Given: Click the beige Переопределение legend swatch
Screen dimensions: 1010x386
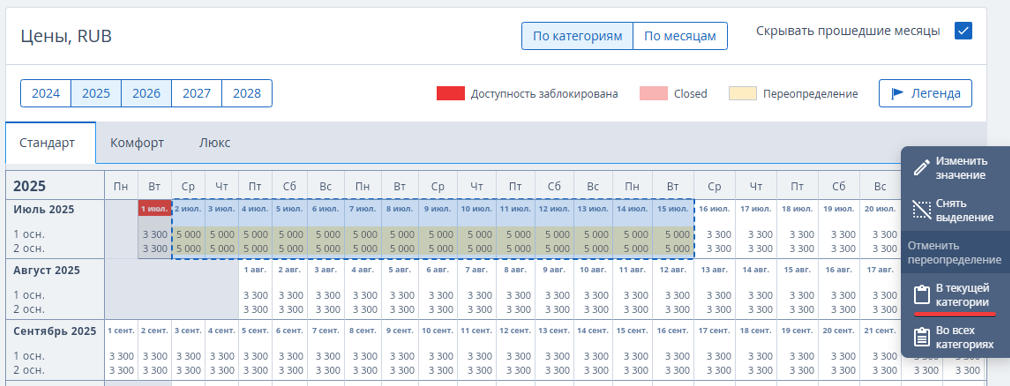Looking at the screenshot, I should [743, 93].
